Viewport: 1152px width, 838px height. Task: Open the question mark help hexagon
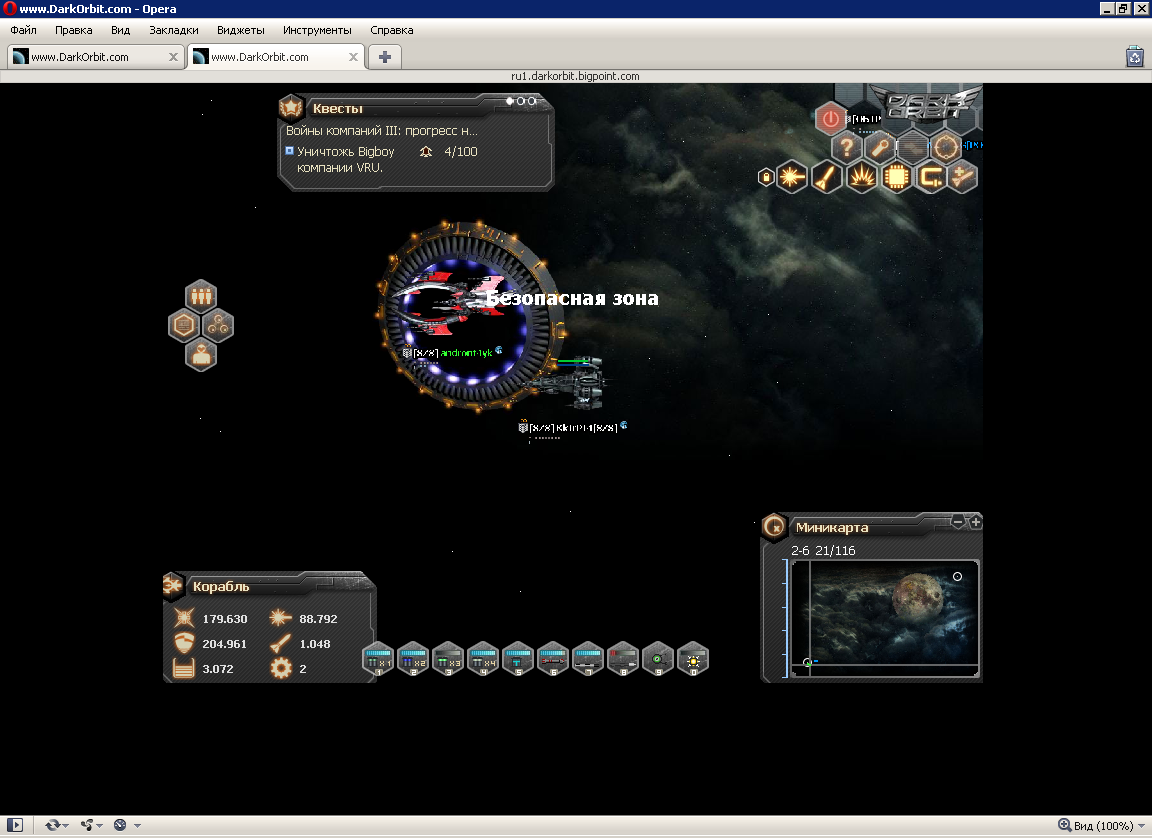[846, 148]
